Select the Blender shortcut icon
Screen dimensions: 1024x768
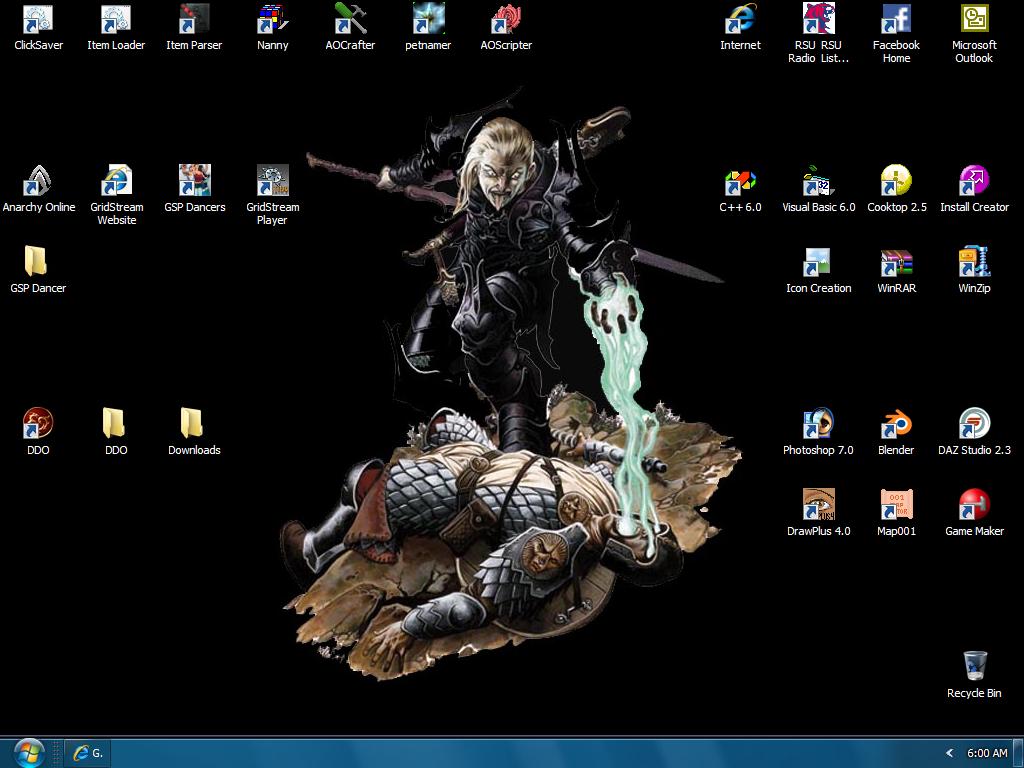[896, 424]
